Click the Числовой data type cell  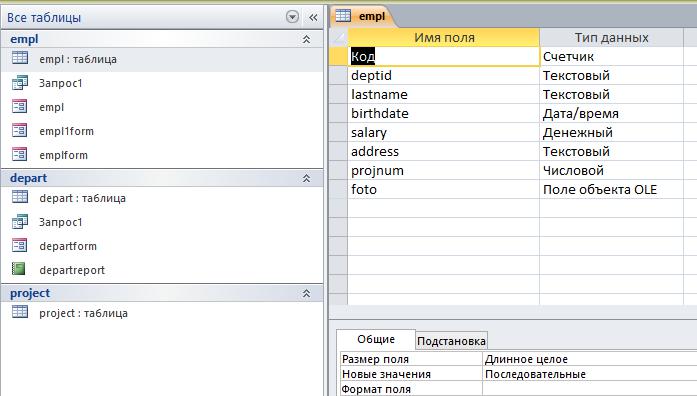(612, 171)
